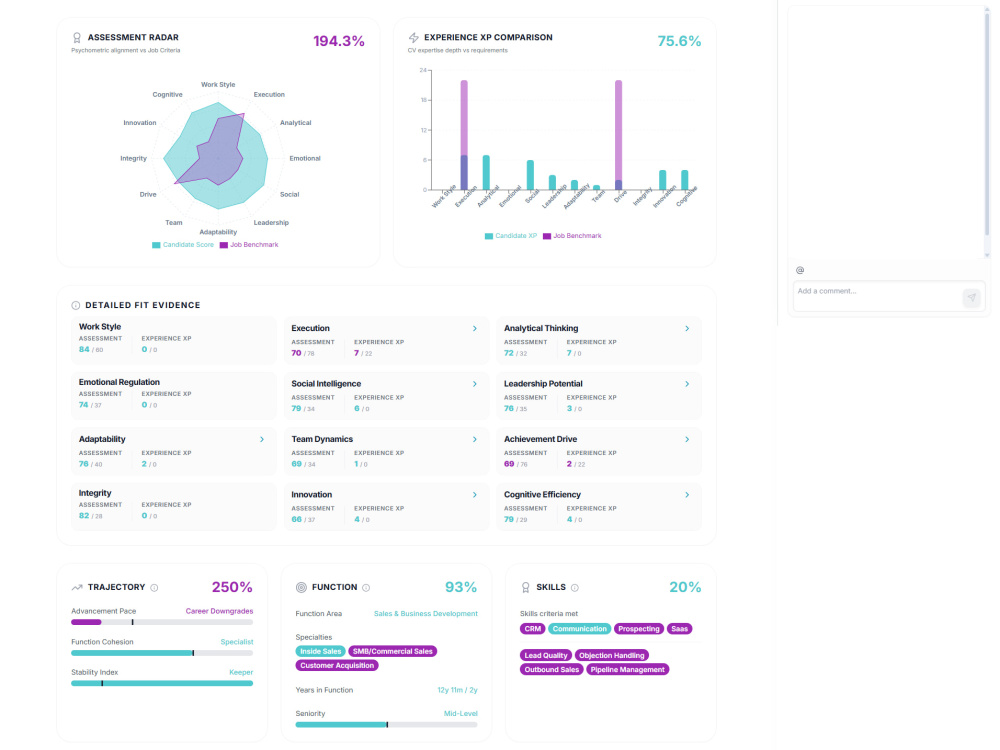Toggle Job Benchmark in radar legend
This screenshot has height=750, width=1000.
click(x=249, y=245)
